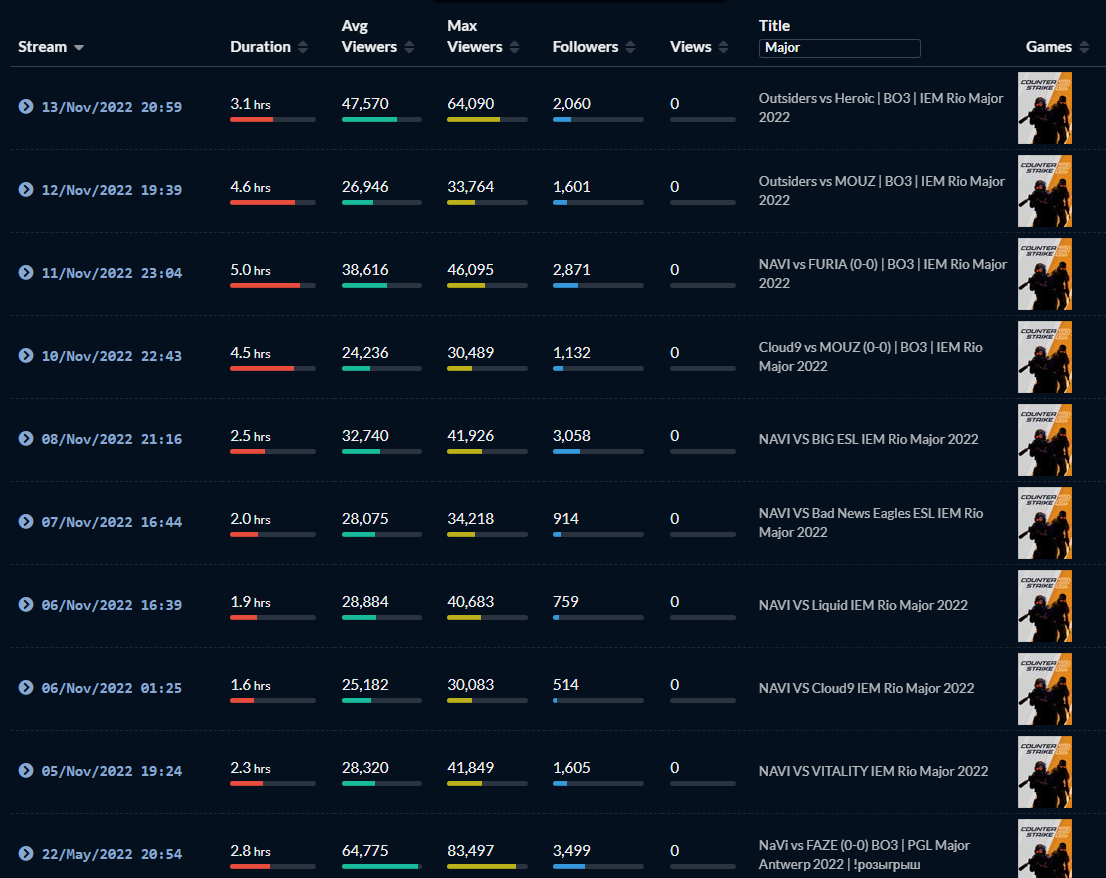Click the Max Viewers column header label
Viewport: 1106px width, 878px height.
point(475,37)
